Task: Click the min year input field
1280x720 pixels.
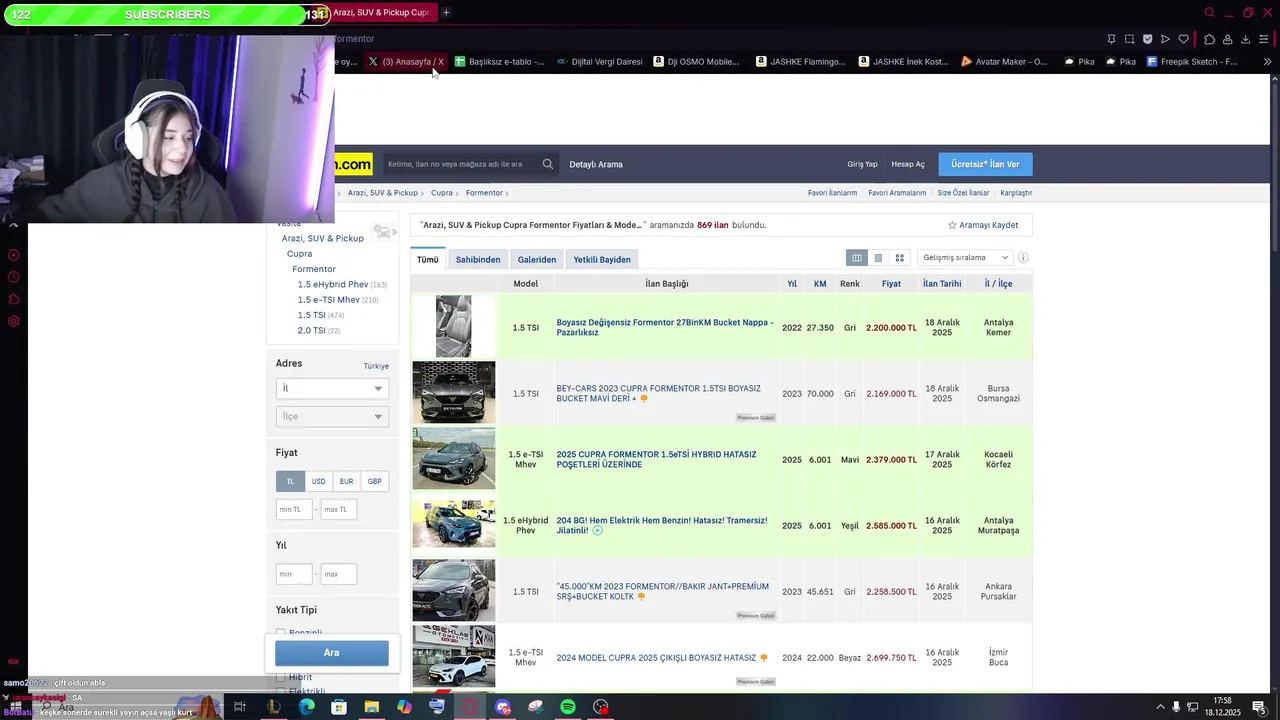Action: (x=294, y=574)
